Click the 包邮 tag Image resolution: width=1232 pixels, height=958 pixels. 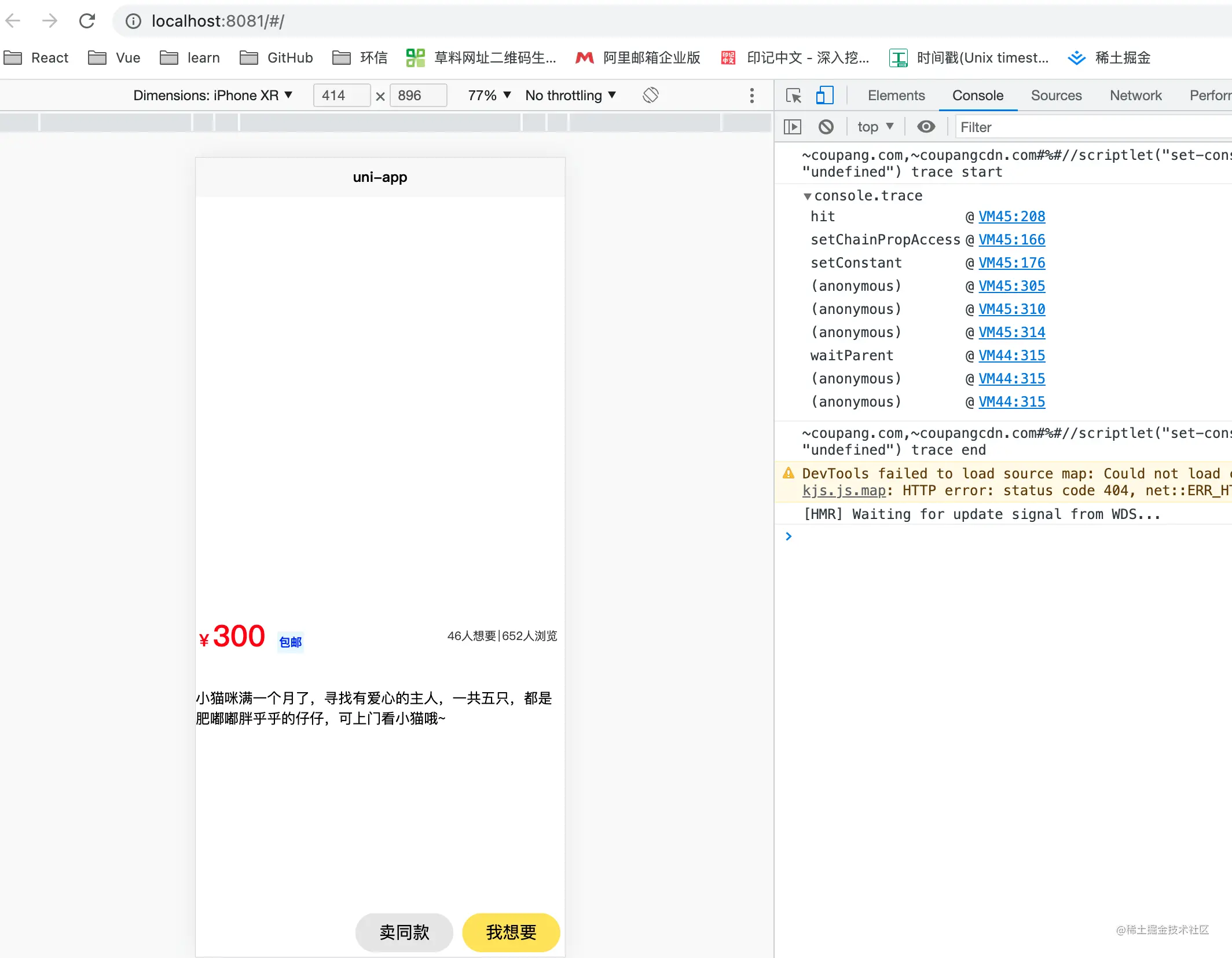pos(291,642)
